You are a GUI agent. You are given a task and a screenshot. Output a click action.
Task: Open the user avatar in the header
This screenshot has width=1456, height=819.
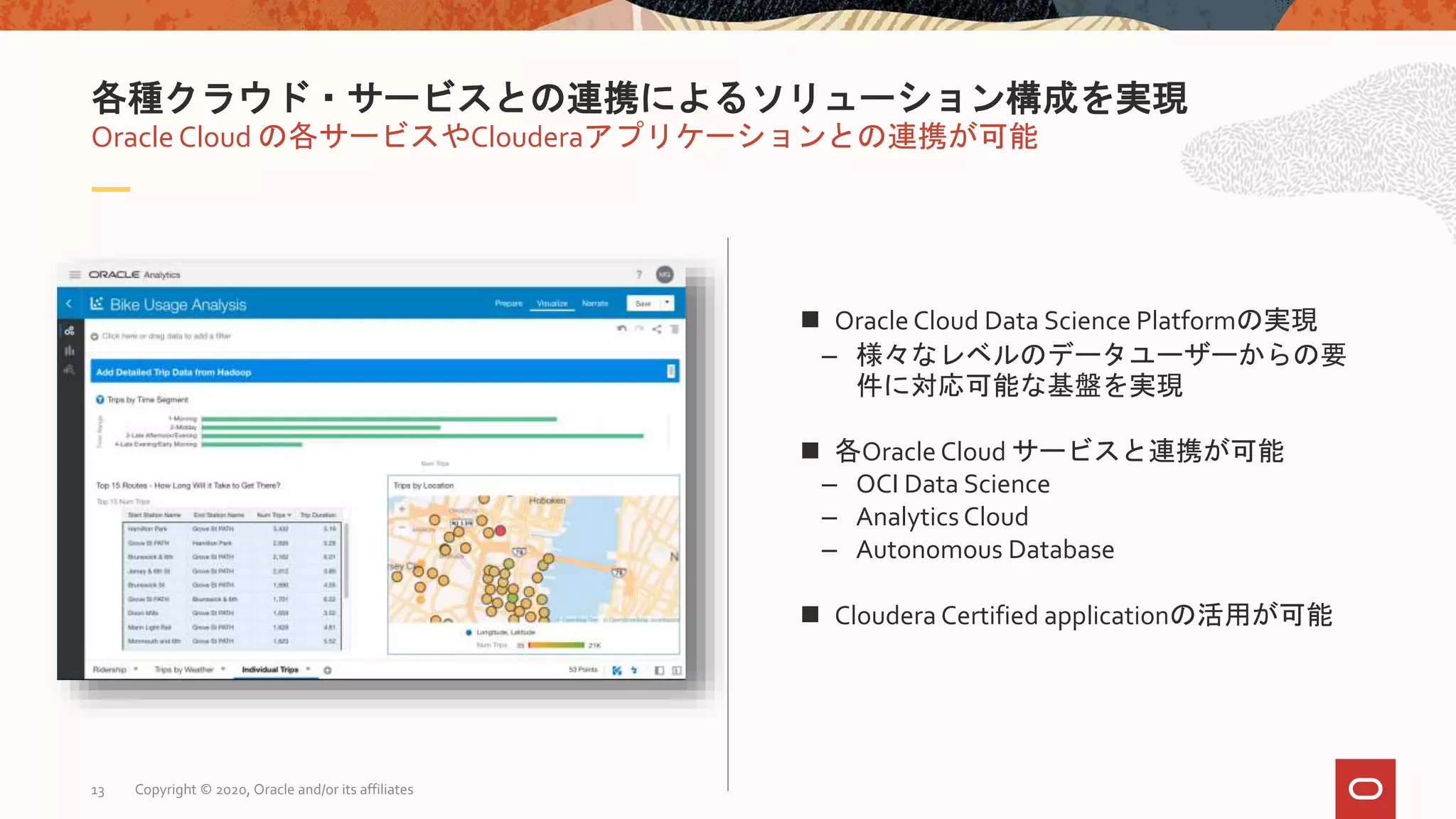(665, 274)
